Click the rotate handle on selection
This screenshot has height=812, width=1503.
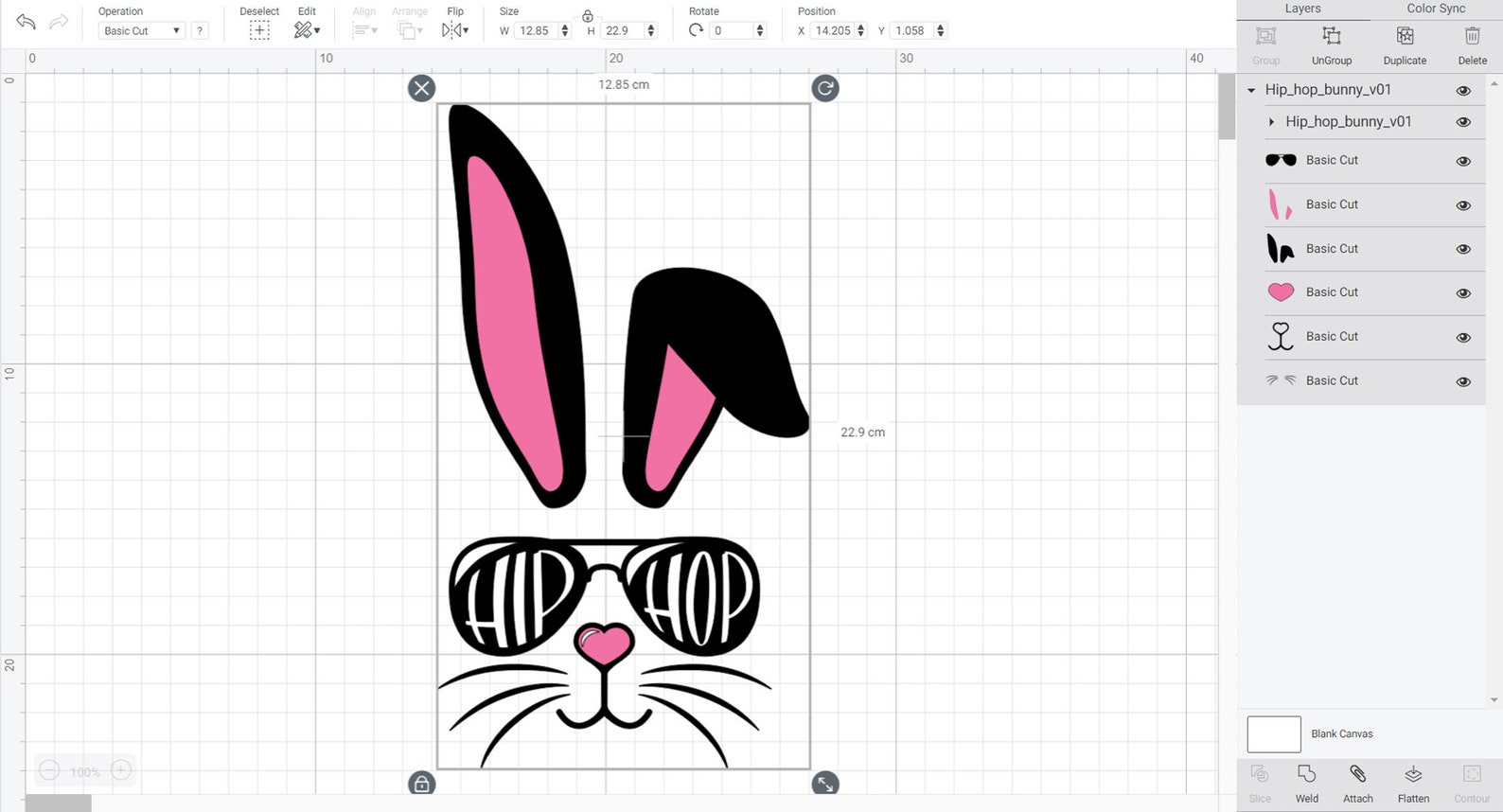point(825,88)
